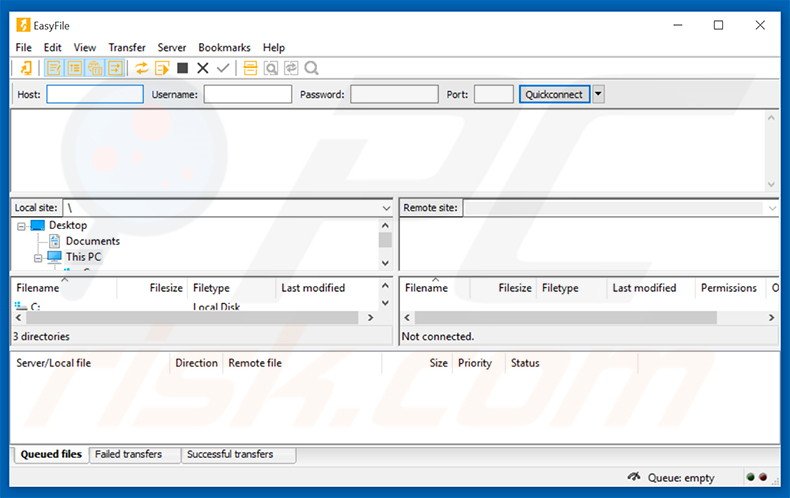
Task: Click message log scroll up arrow
Action: (771, 117)
